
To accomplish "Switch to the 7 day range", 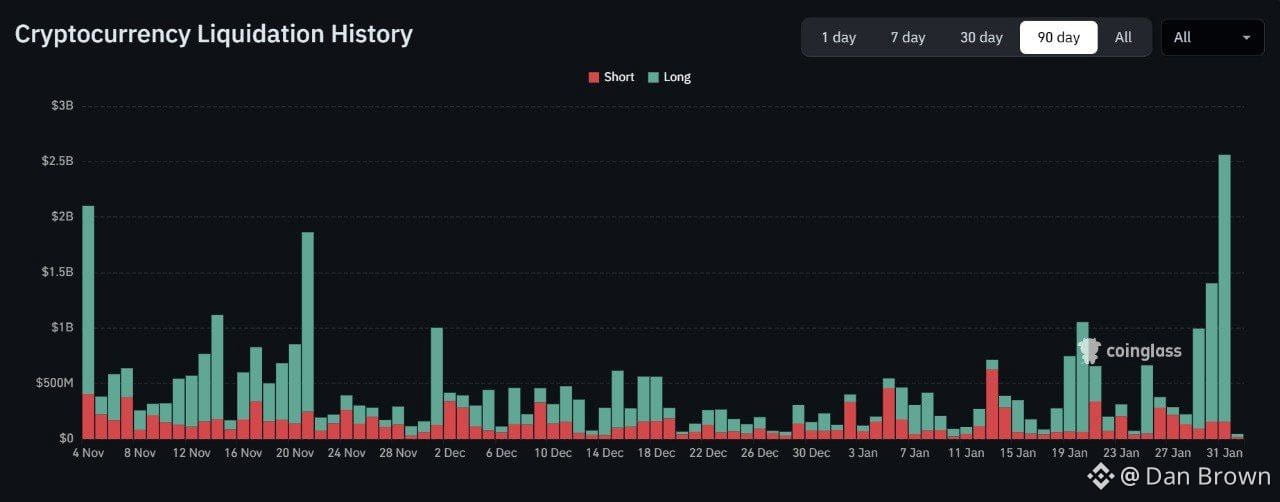I will coord(908,37).
